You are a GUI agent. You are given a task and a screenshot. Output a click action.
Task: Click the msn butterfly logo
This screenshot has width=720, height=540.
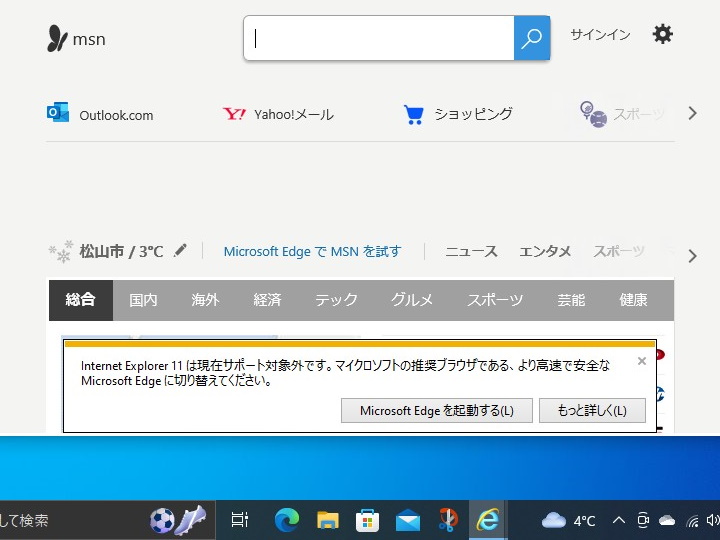pyautogui.click(x=57, y=38)
